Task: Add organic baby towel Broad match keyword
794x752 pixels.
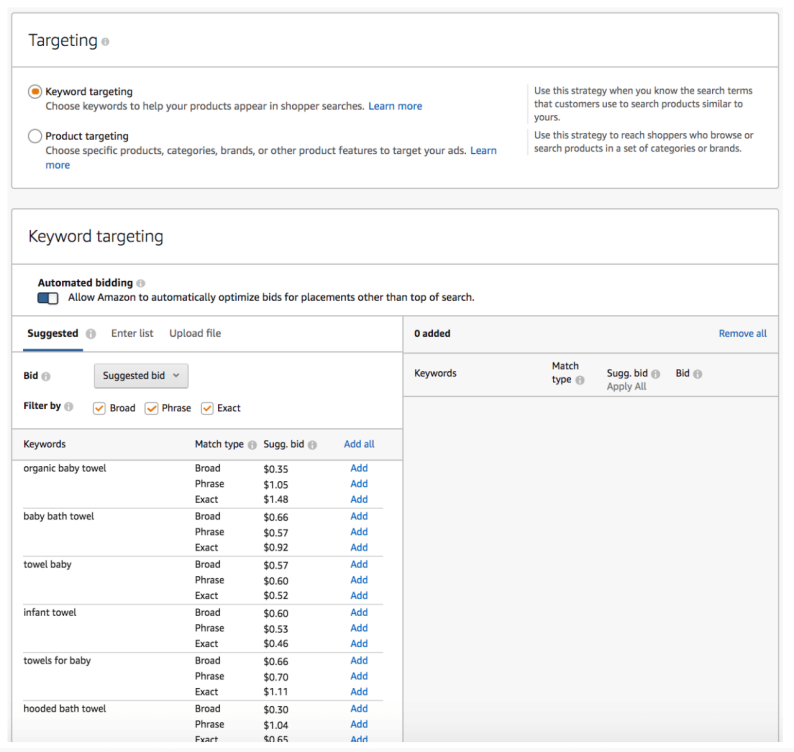Action: [x=359, y=468]
